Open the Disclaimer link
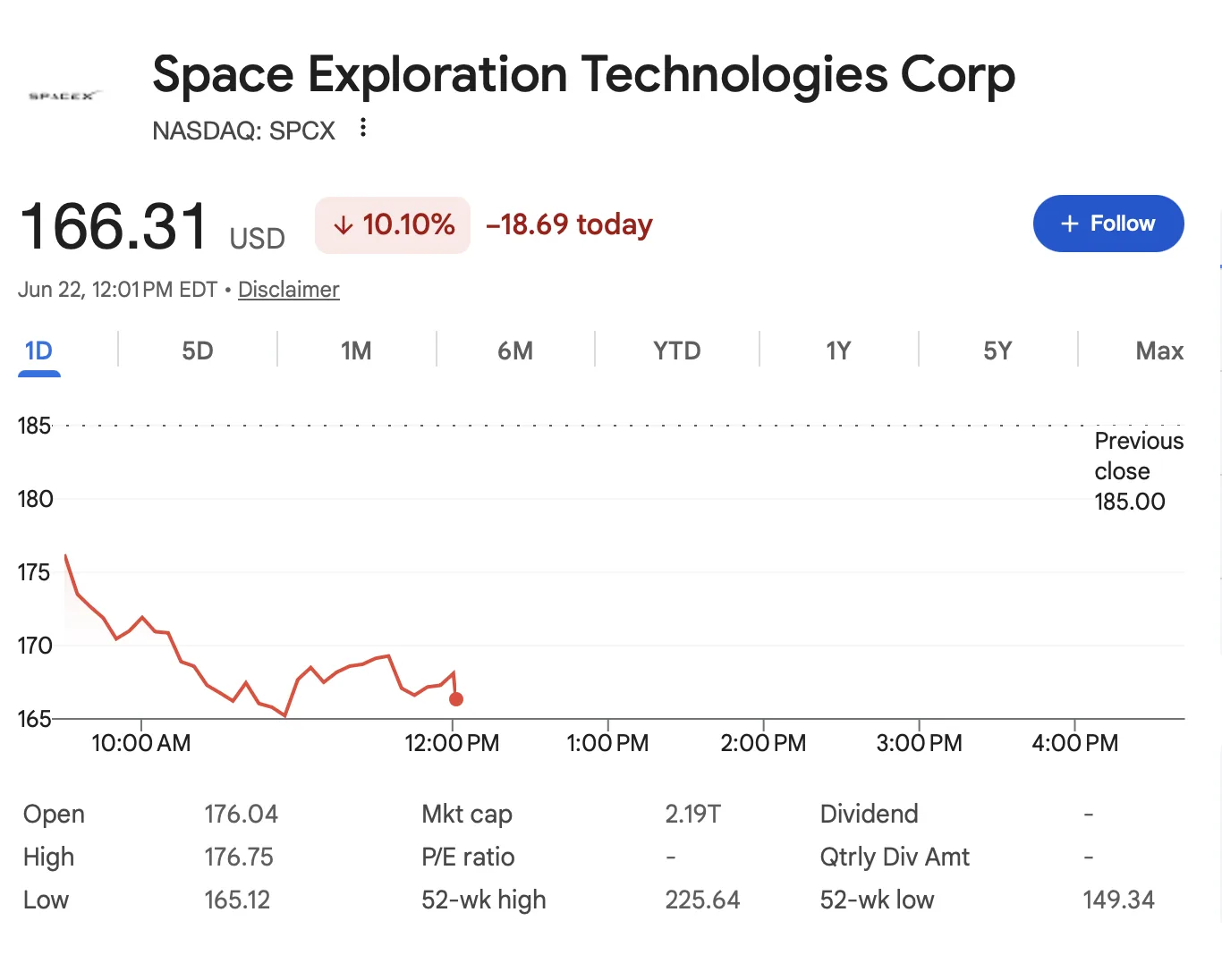This screenshot has width=1222, height=980. pyautogui.click(x=288, y=290)
